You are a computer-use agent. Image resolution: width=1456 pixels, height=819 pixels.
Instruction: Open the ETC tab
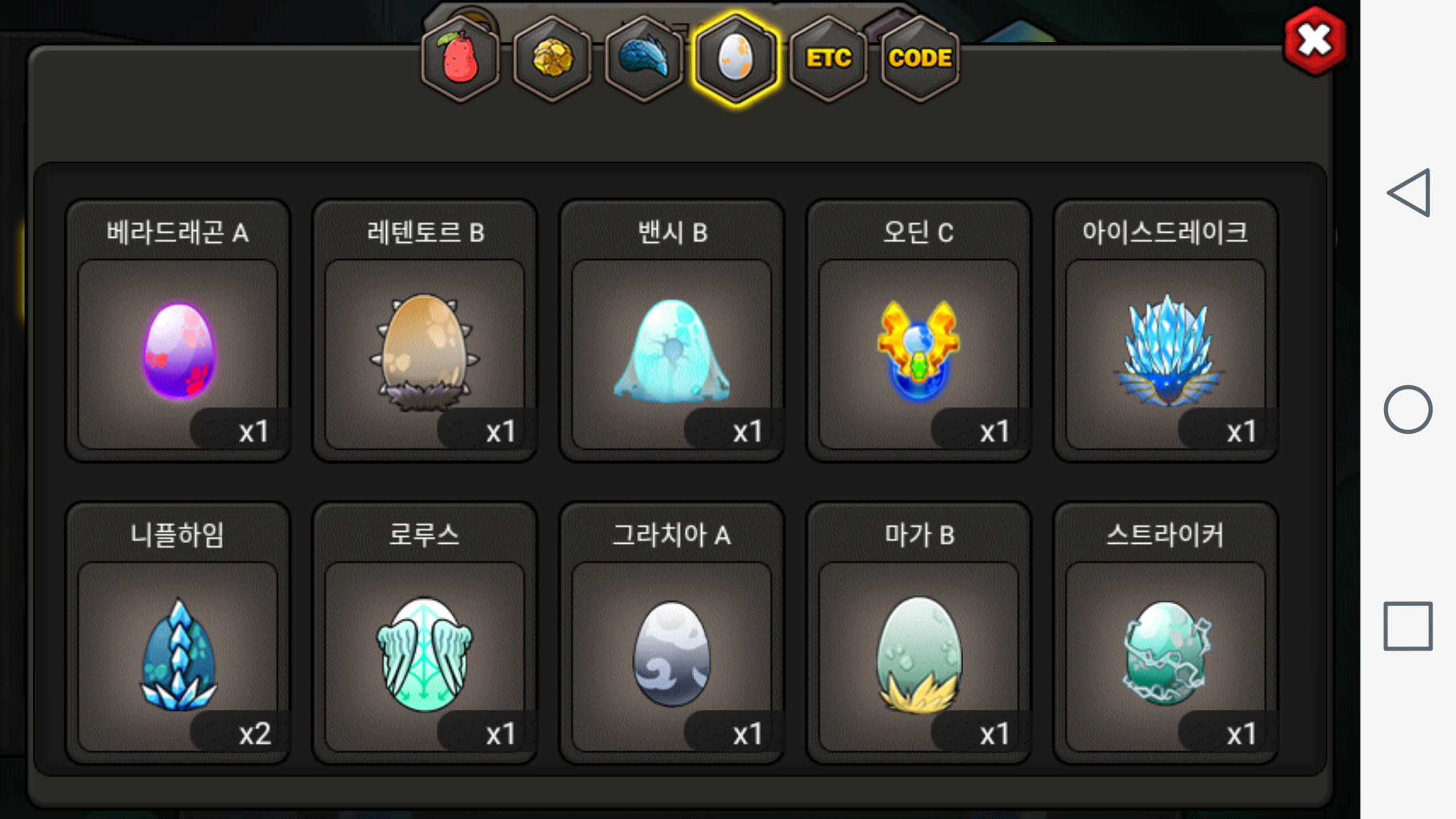[829, 59]
